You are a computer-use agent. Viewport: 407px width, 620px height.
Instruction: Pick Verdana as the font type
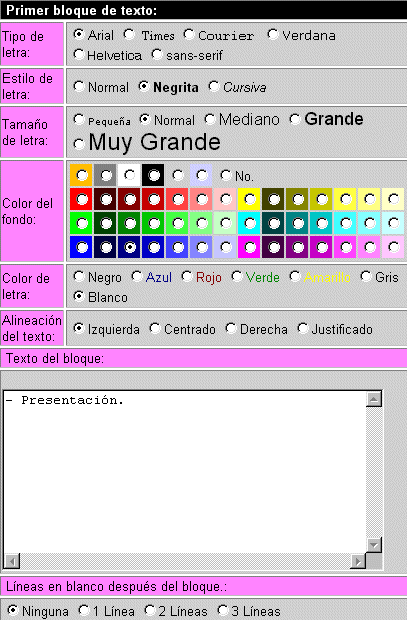point(273,35)
